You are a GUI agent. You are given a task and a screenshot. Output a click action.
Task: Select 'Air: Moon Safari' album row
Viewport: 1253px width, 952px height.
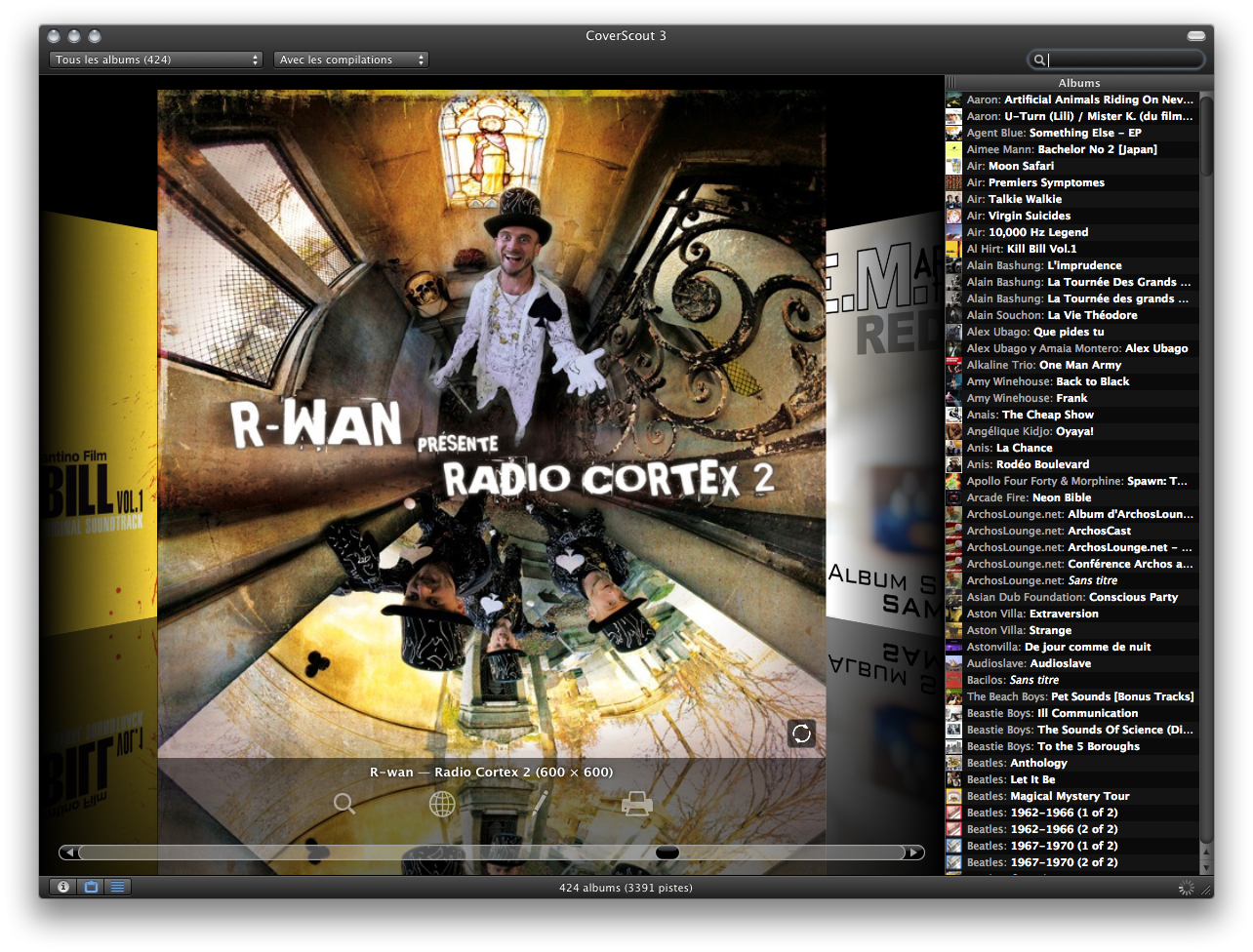pyautogui.click(x=1071, y=166)
